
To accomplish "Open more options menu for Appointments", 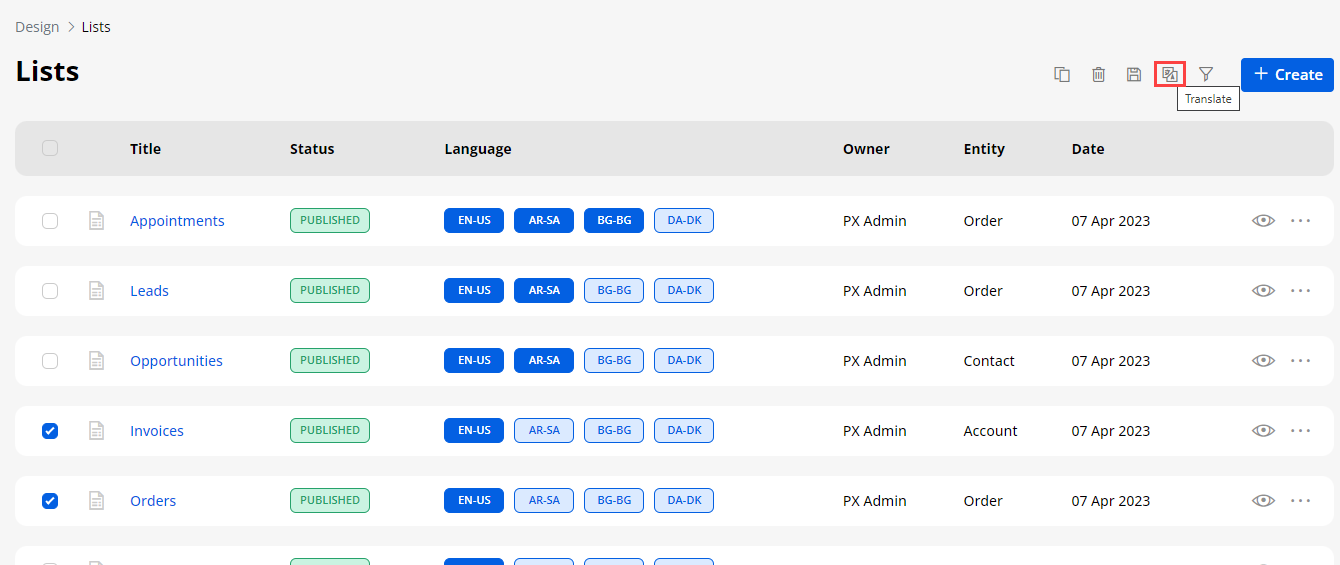I will (x=1300, y=221).
